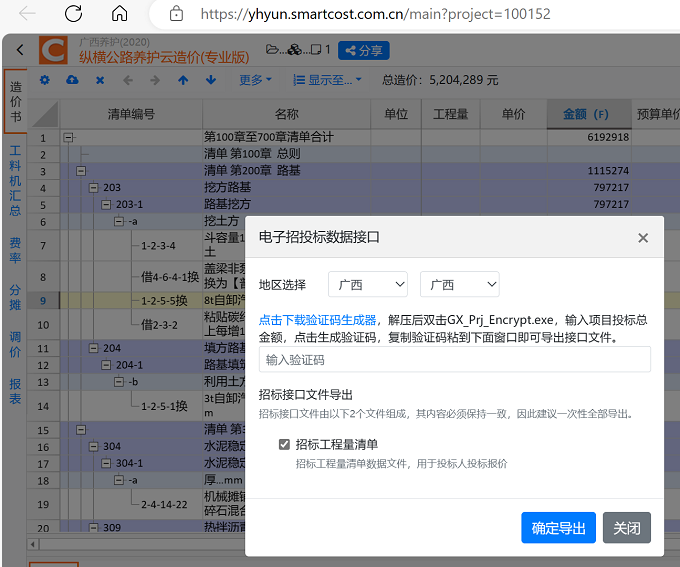Click the browser back arrow
The width and height of the screenshot is (680, 567).
click(x=27, y=14)
